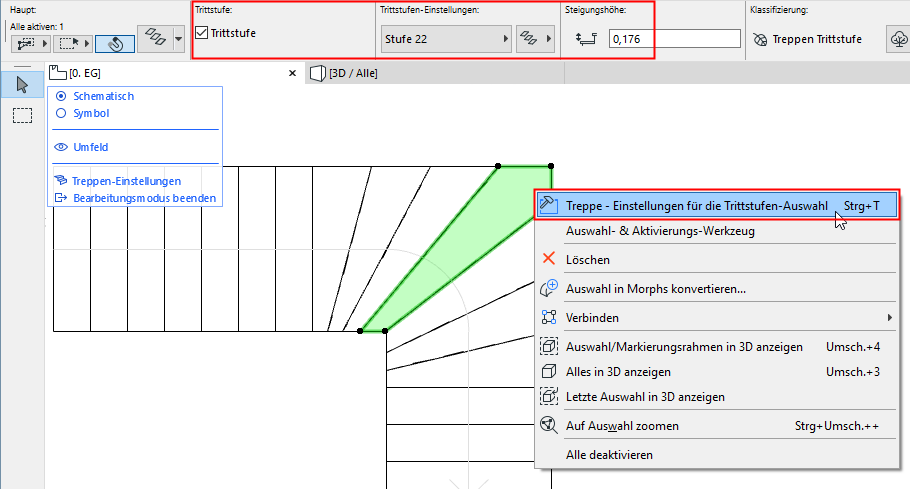Viewport: 910px width, 489px height.
Task: Click the Schematisch label text
Action: [x=103, y=96]
